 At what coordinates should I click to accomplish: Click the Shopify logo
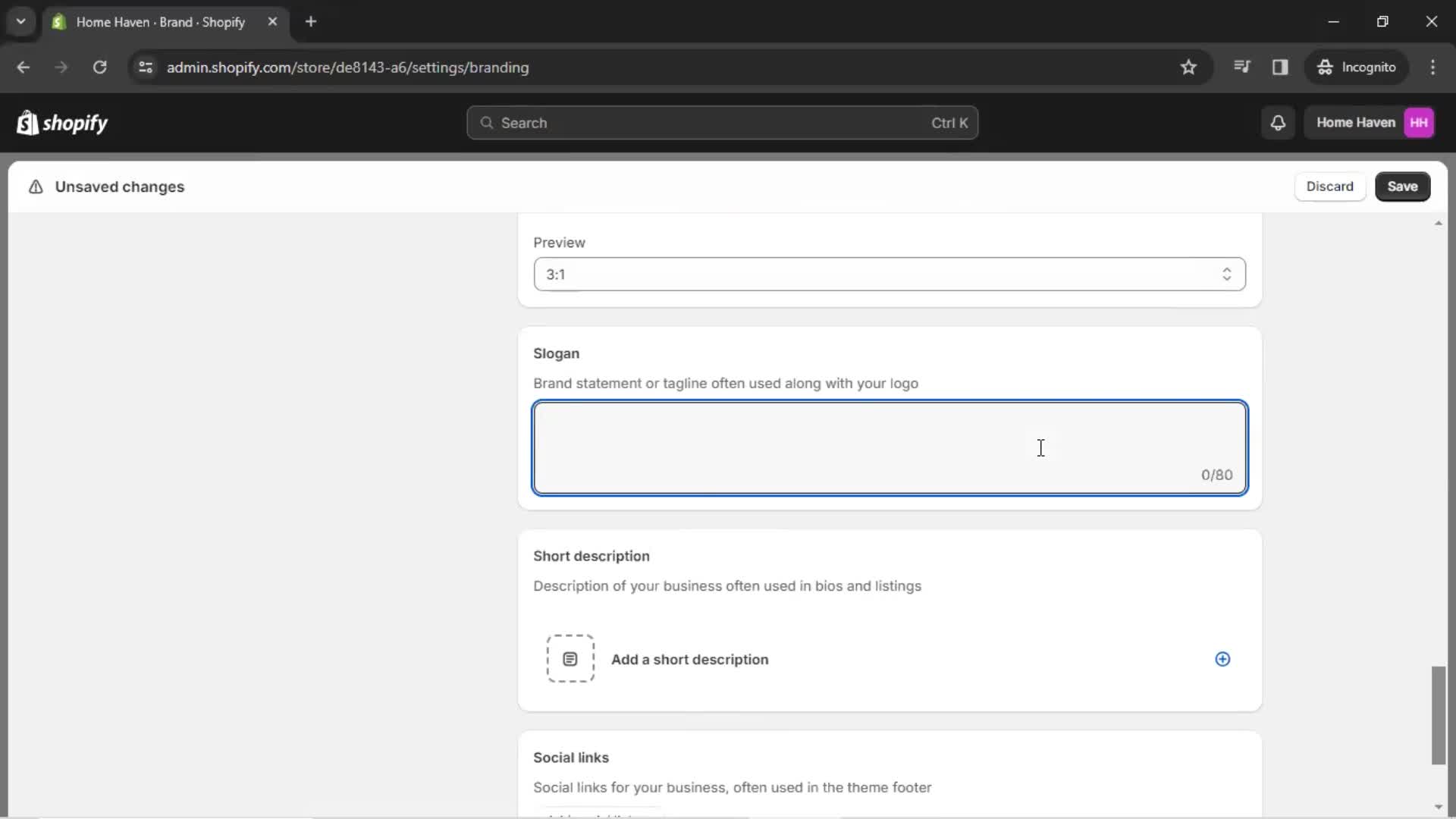62,123
